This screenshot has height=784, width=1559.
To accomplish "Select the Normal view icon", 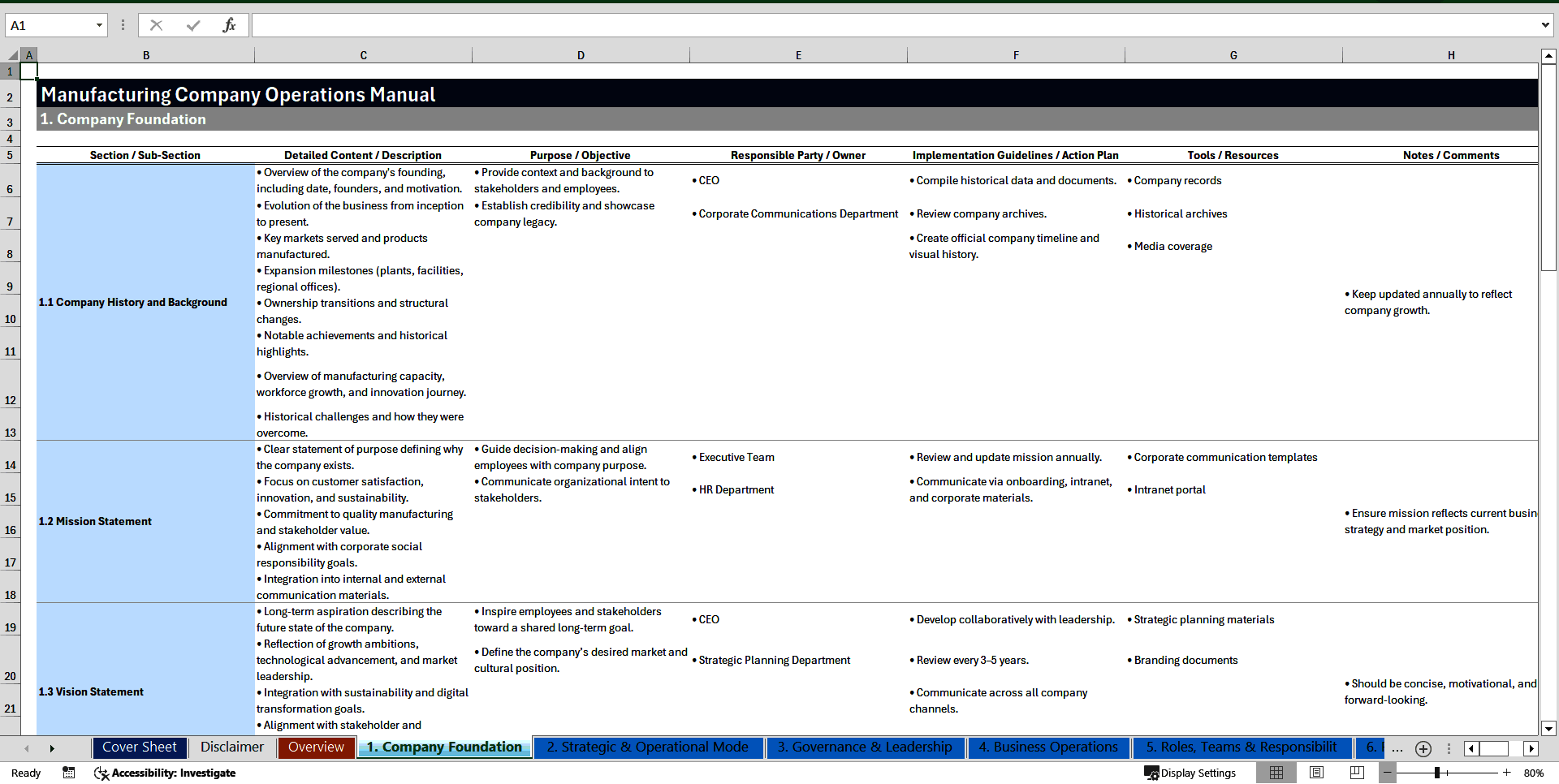I will click(x=1276, y=773).
